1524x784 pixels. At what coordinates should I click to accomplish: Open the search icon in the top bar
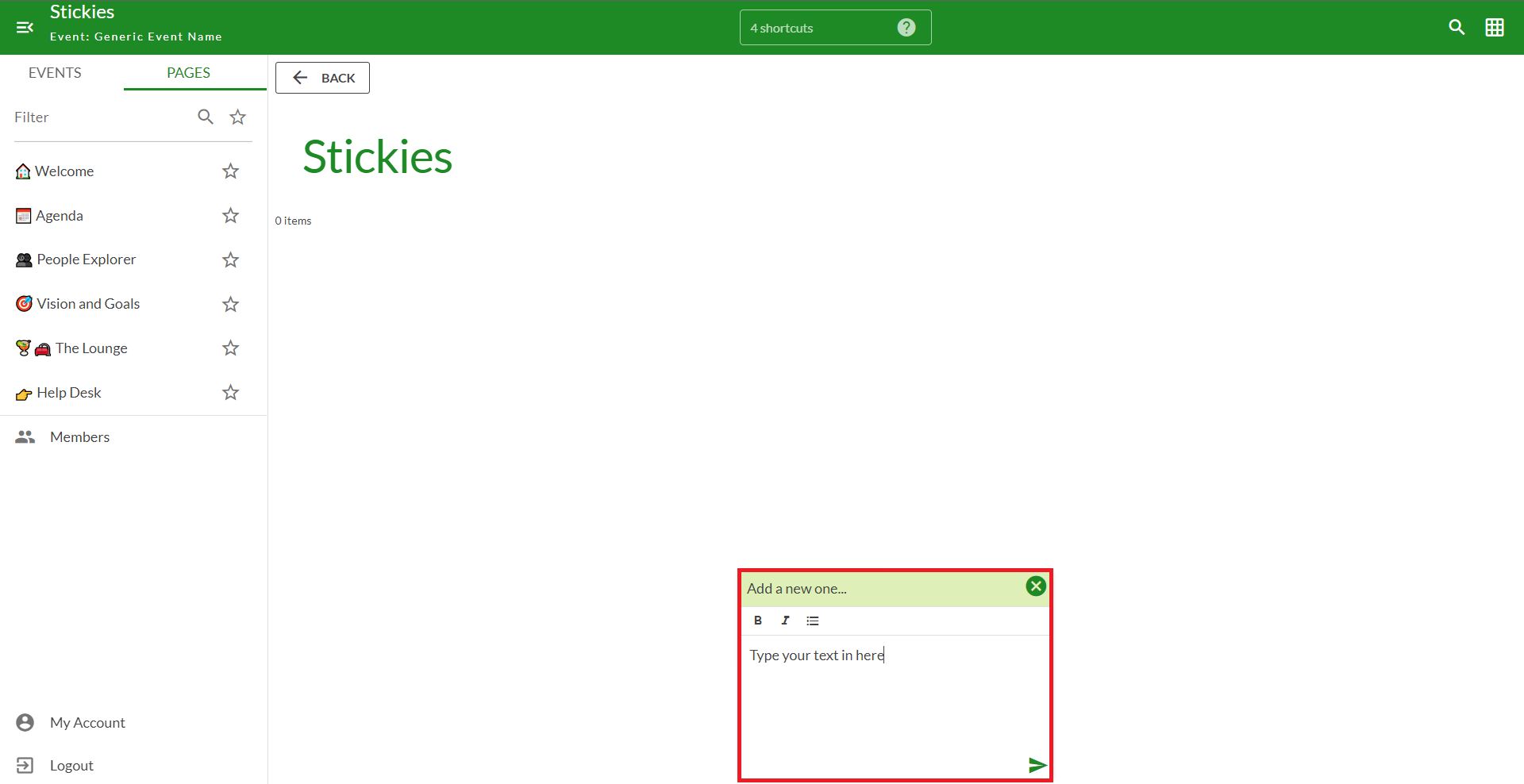point(1456,28)
